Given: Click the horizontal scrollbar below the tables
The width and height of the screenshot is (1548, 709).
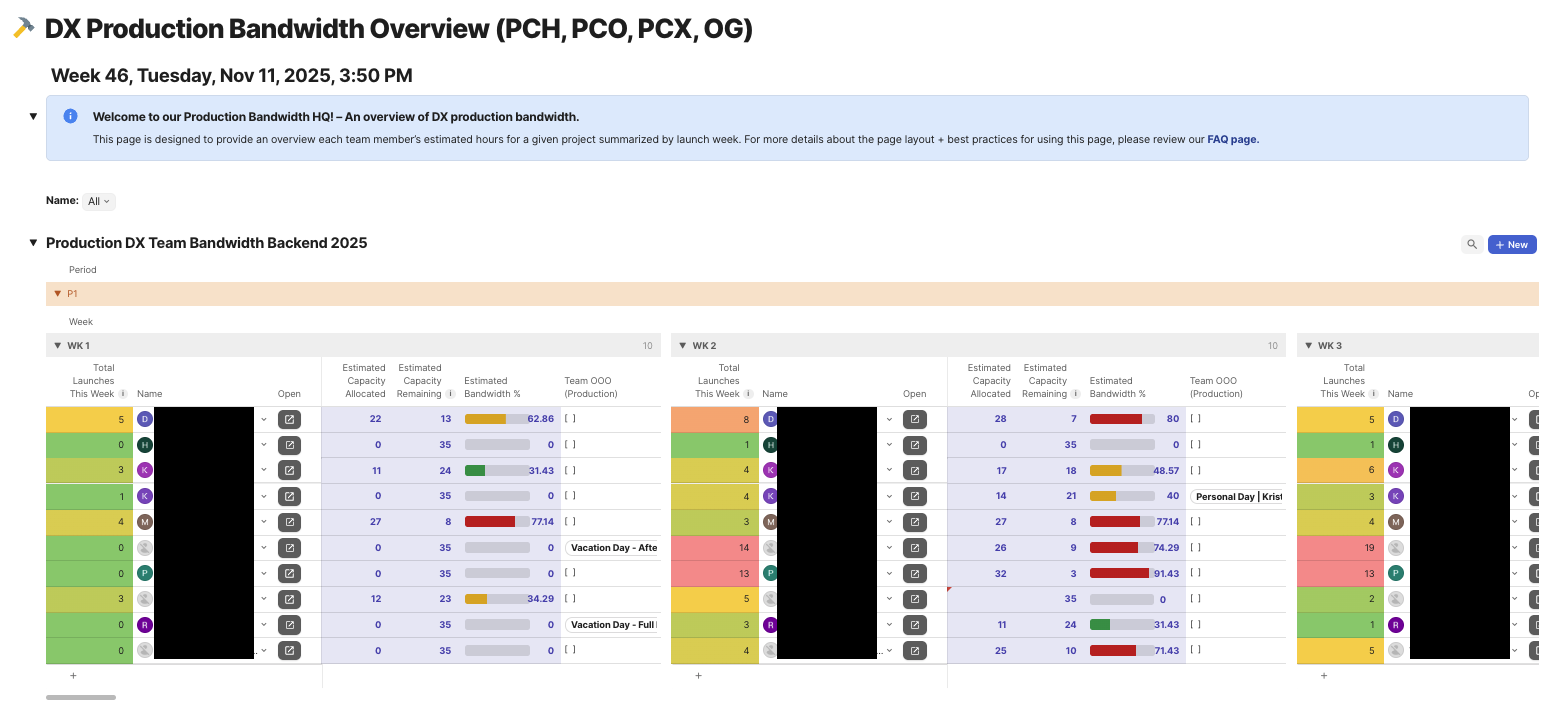Looking at the screenshot, I should tap(81, 697).
